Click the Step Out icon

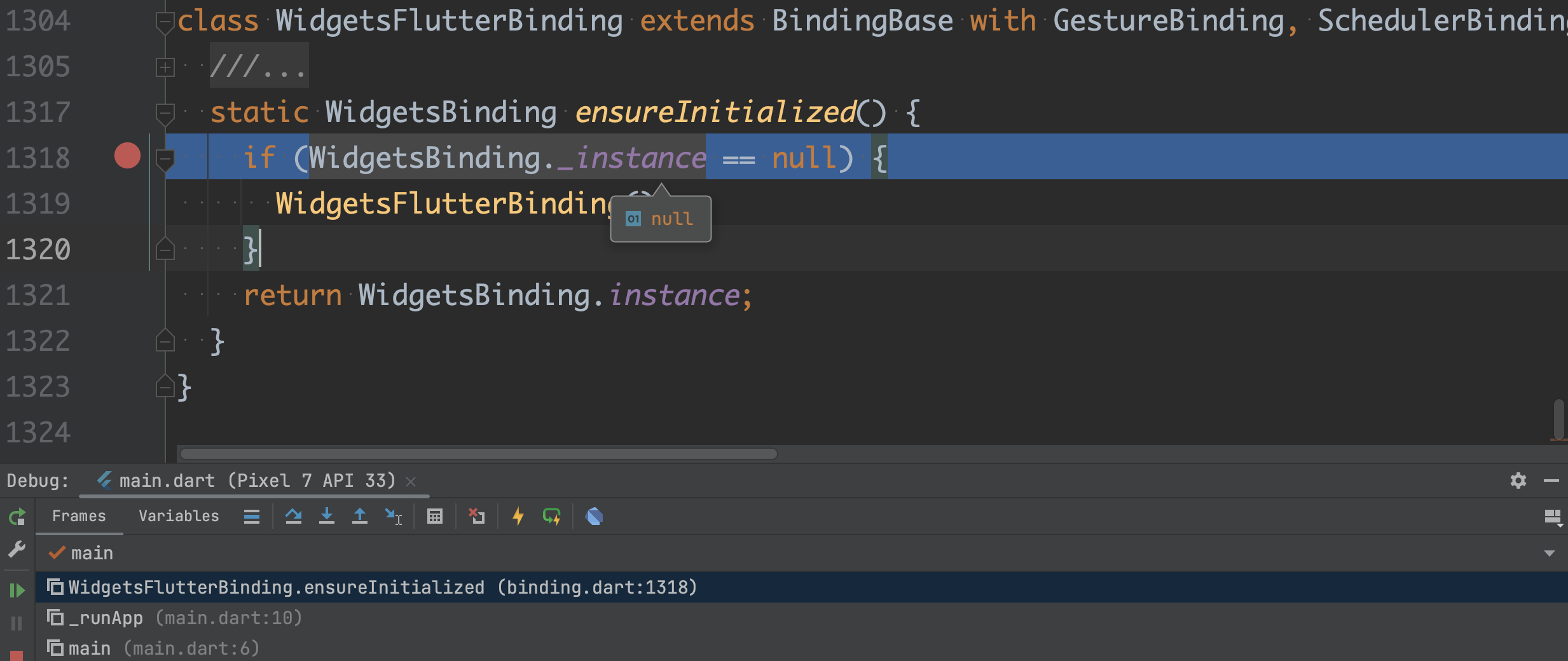pyautogui.click(x=360, y=517)
